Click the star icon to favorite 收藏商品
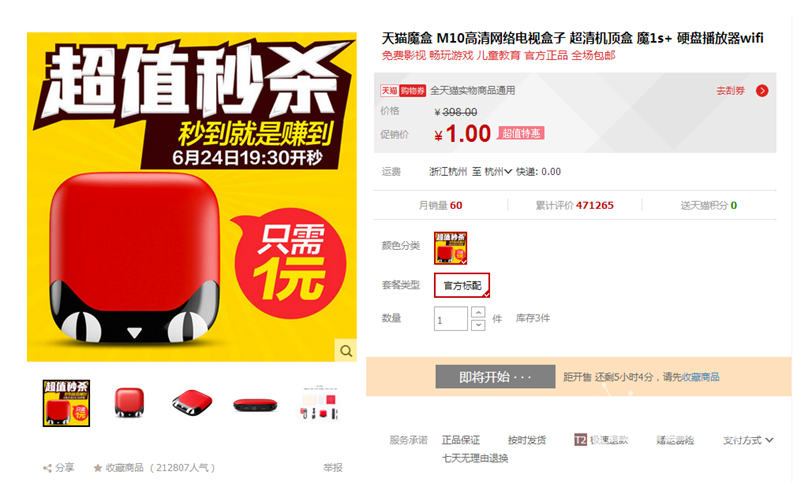 (97, 467)
